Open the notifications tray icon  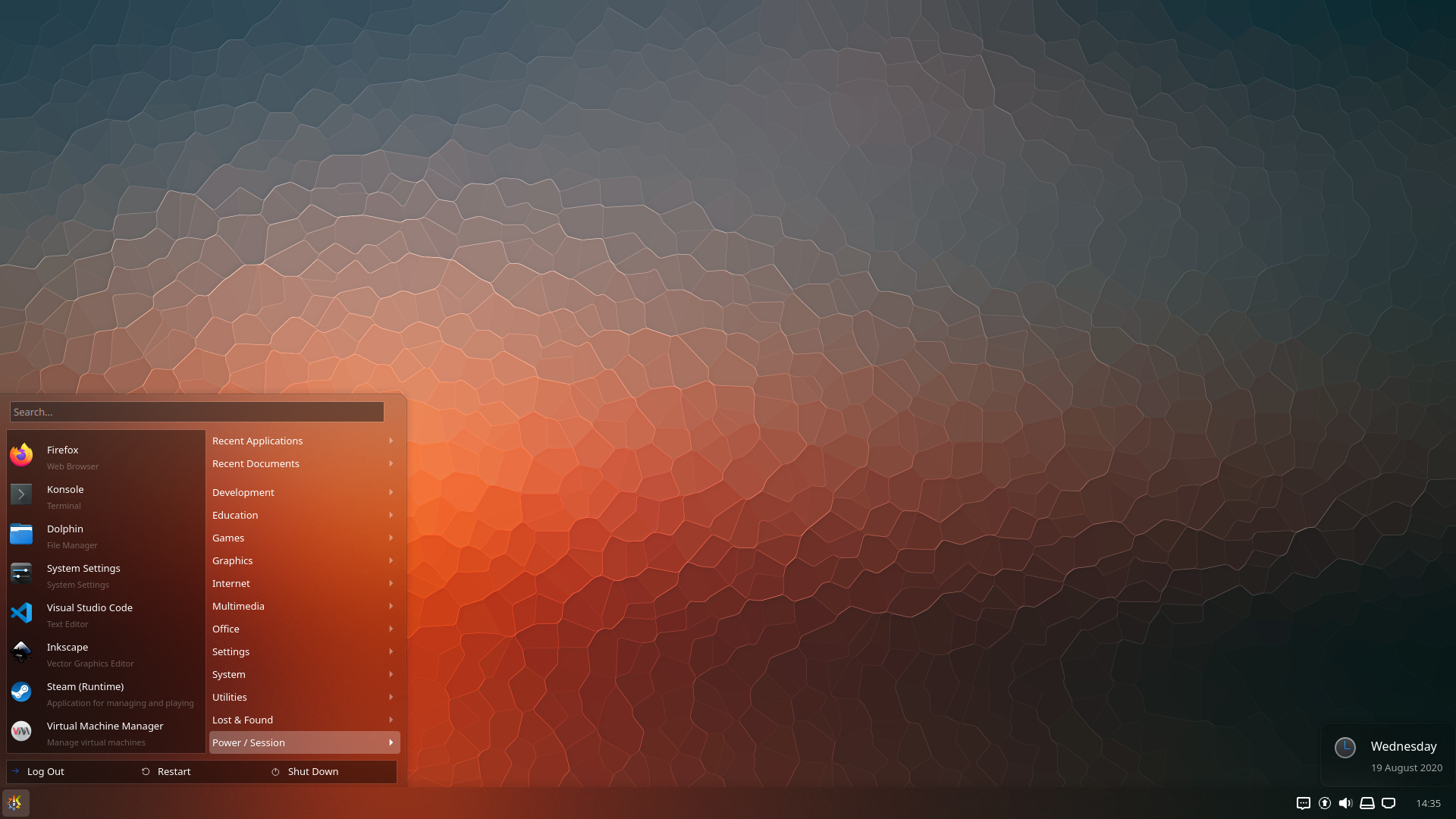1304,803
